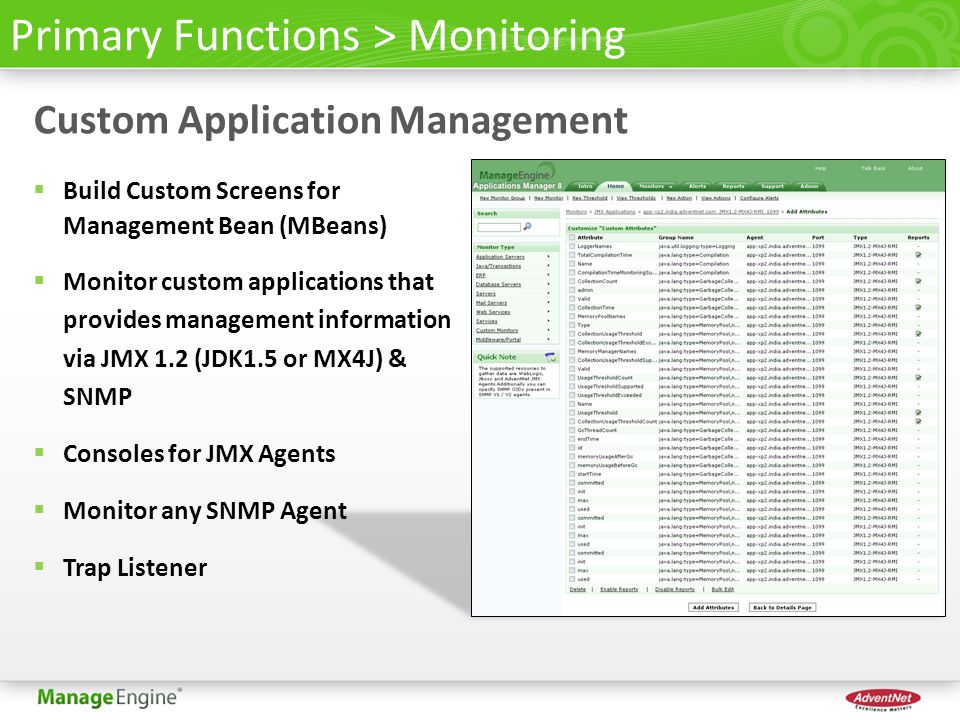Open the Monitors tab dropdown arrow
960x720 pixels.
pyautogui.click(x=671, y=186)
